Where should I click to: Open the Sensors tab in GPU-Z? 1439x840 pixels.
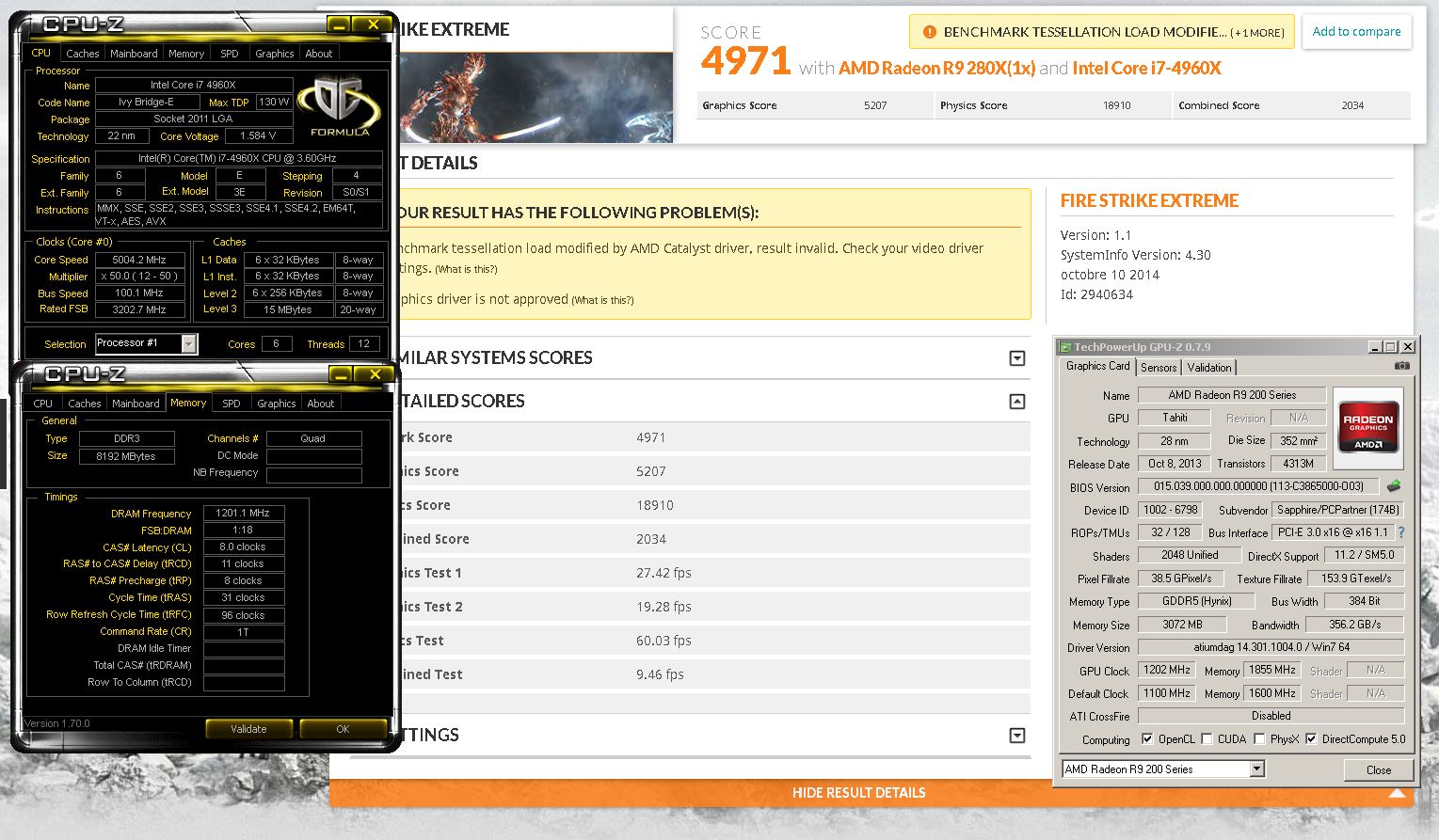1159,368
